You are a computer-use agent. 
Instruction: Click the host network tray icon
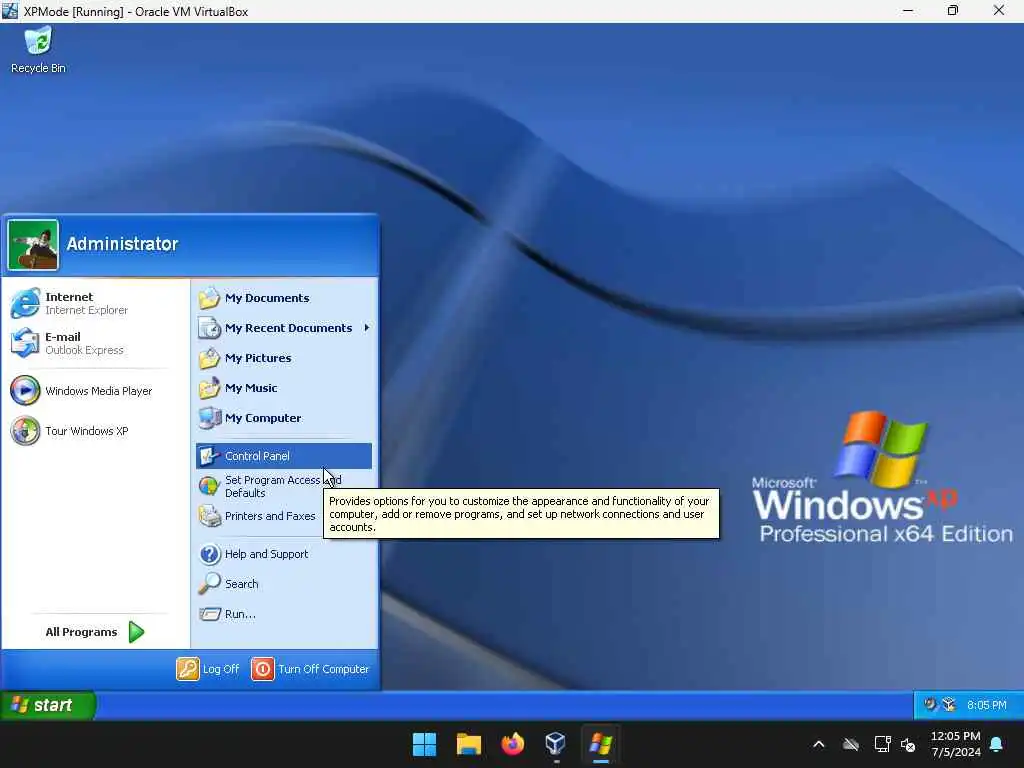click(x=882, y=744)
